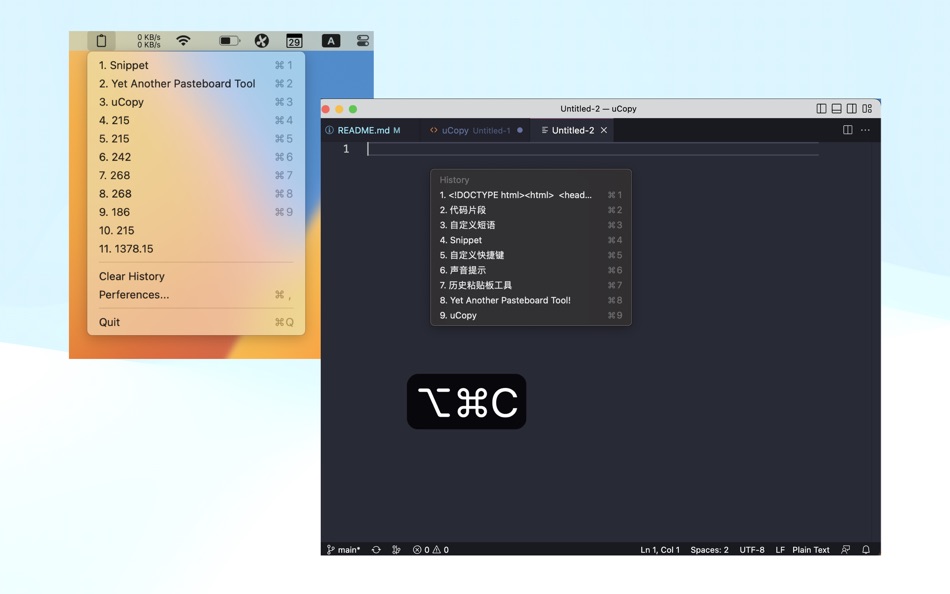Open Perferences... from the uCopy menu
The height and width of the screenshot is (594, 950).
(196, 295)
